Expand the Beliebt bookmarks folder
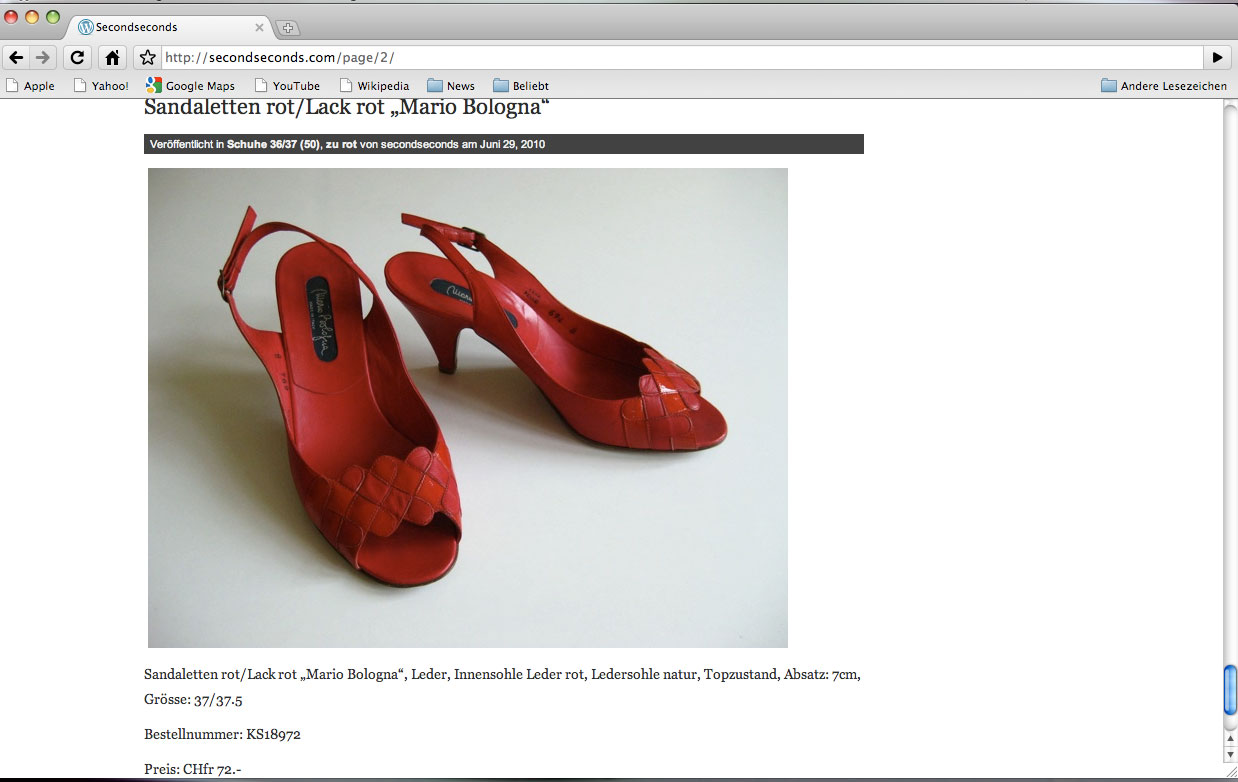Screen dimensions: 1238x782 pos(521,86)
